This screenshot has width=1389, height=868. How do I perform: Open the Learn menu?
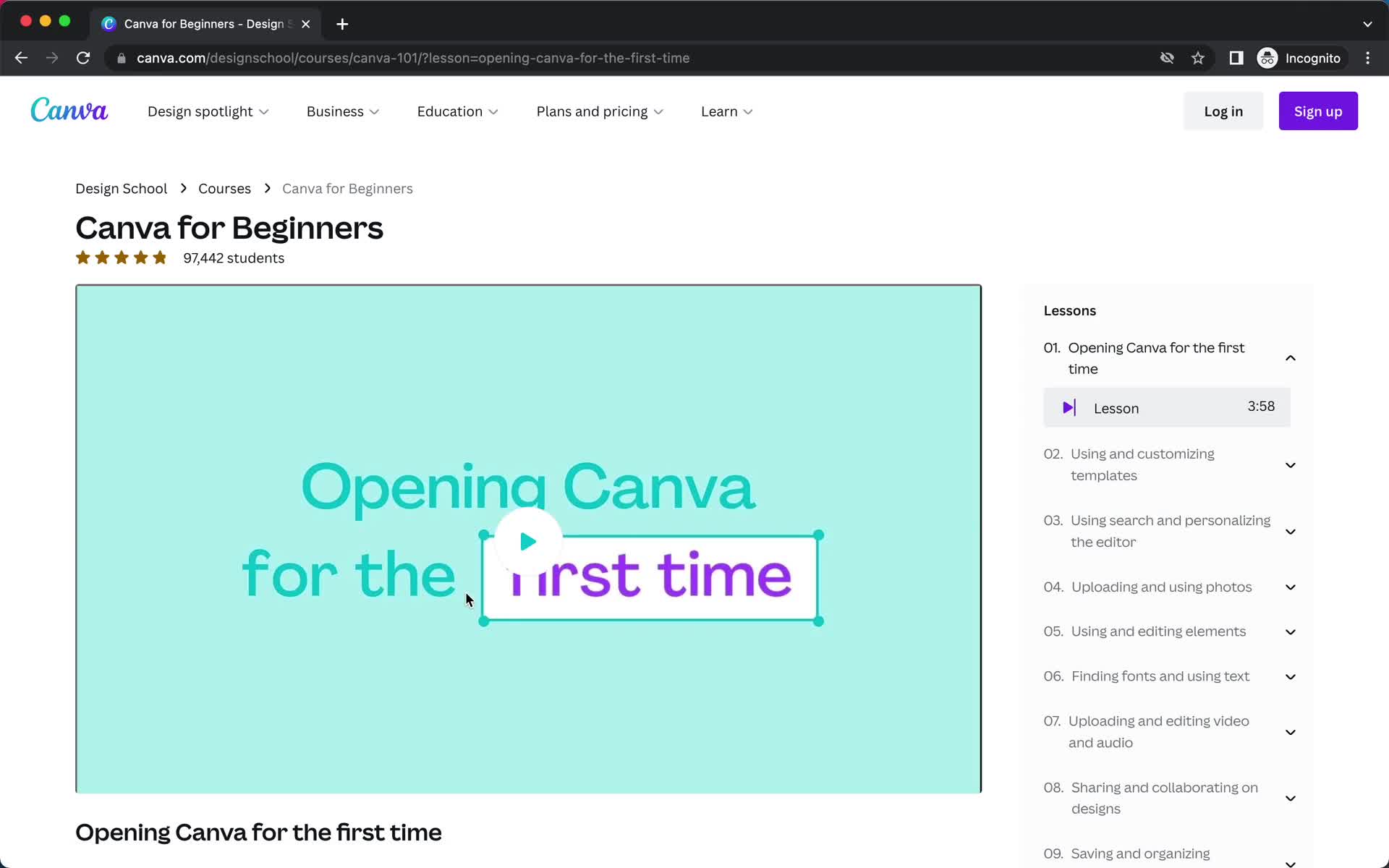click(x=726, y=111)
